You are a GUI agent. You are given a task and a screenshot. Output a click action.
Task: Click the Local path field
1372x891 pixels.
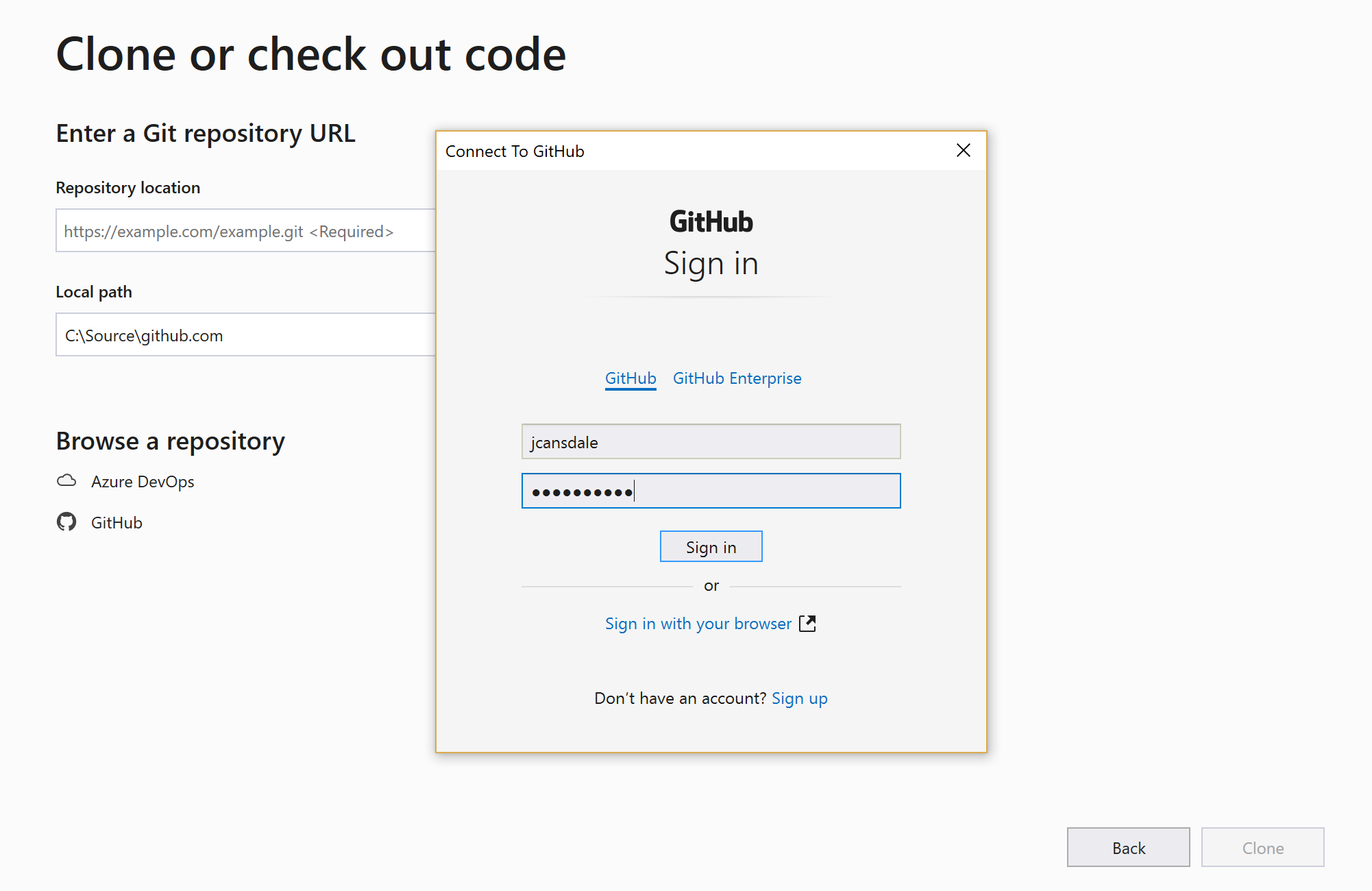click(x=245, y=334)
